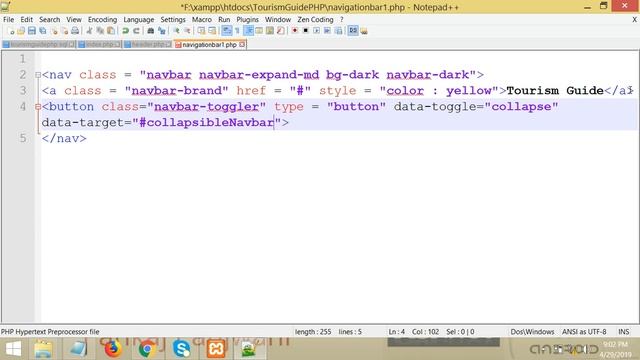The width and height of the screenshot is (640, 360).
Task: Click the Dos\Windows line ending status field
Action: point(532,332)
